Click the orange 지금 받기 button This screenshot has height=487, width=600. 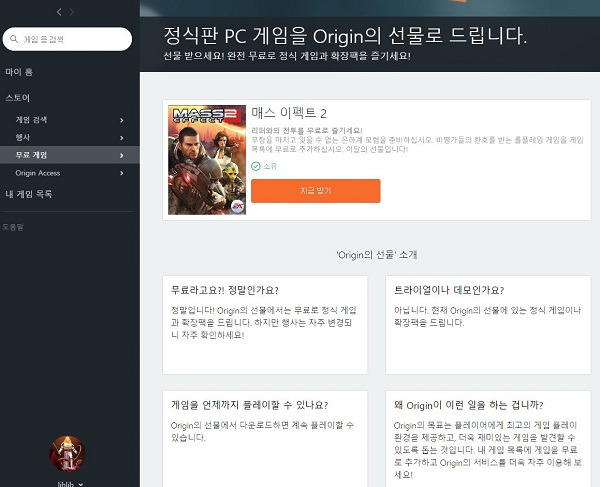point(316,191)
